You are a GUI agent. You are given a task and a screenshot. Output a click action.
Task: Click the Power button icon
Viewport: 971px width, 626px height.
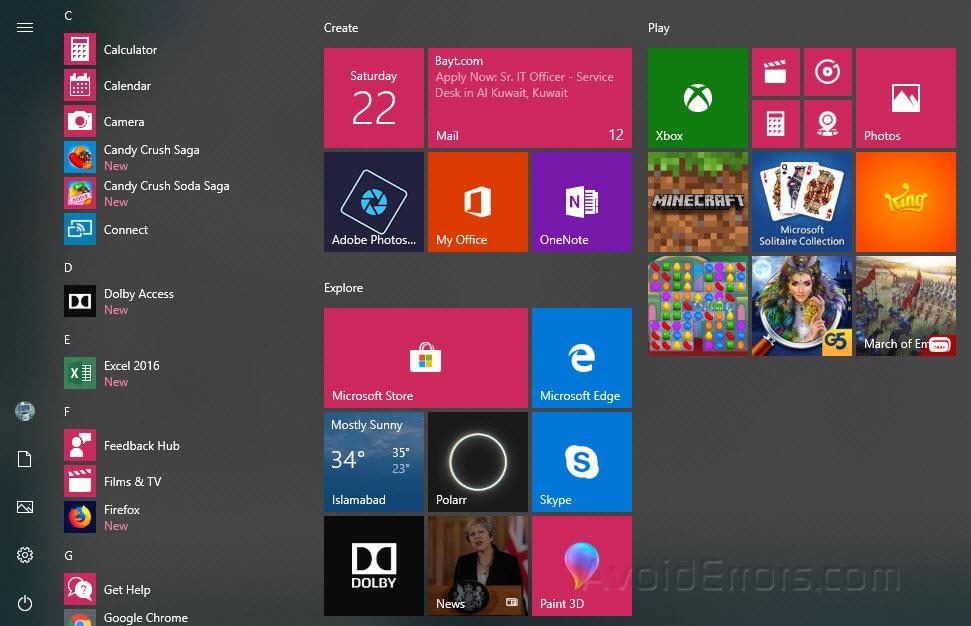(x=24, y=603)
